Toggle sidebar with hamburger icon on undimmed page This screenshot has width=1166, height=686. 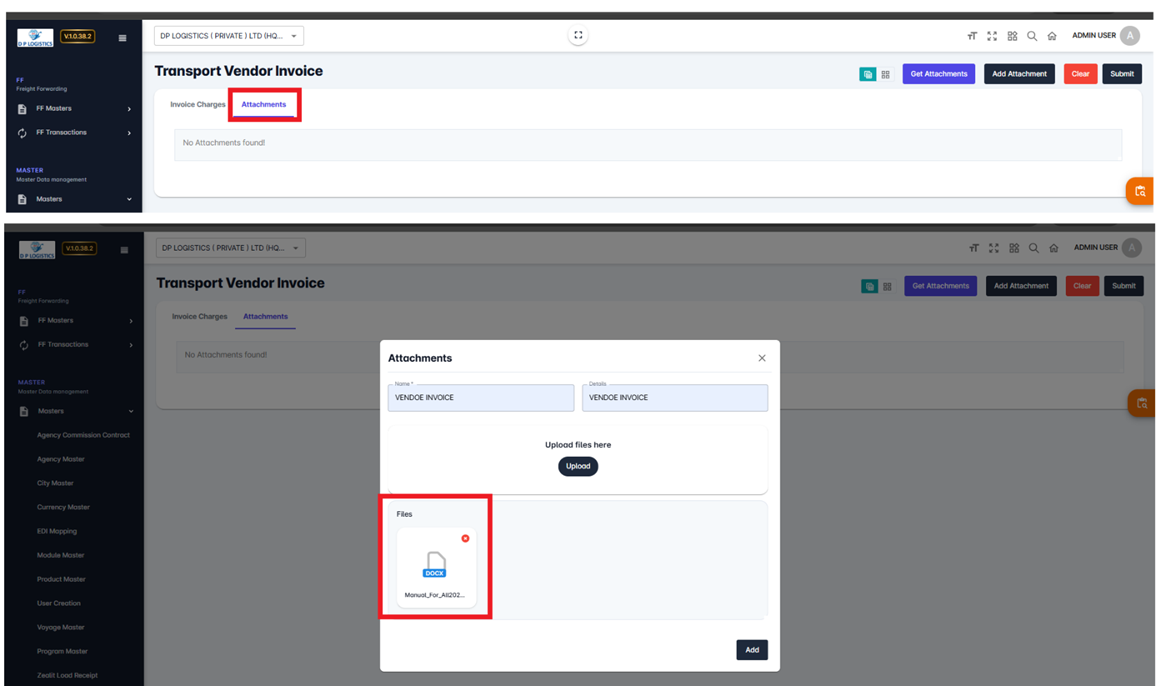point(122,38)
